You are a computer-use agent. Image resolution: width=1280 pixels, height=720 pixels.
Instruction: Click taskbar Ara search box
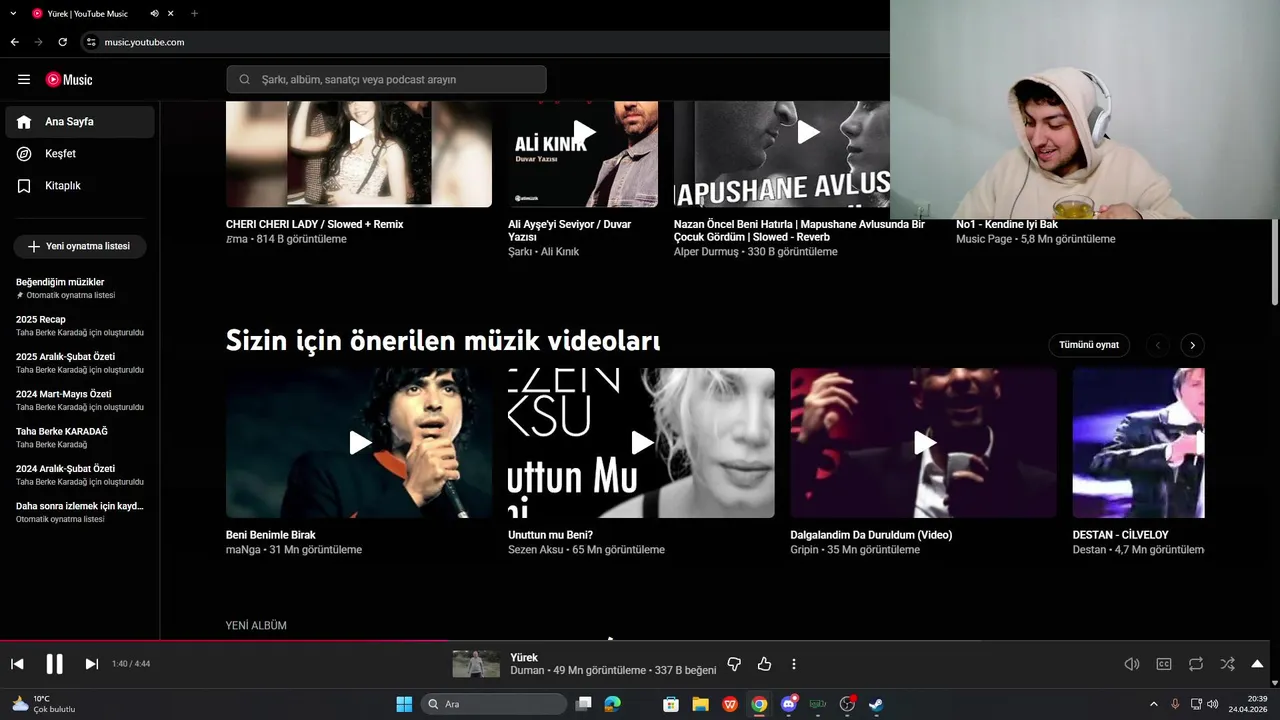(494, 704)
